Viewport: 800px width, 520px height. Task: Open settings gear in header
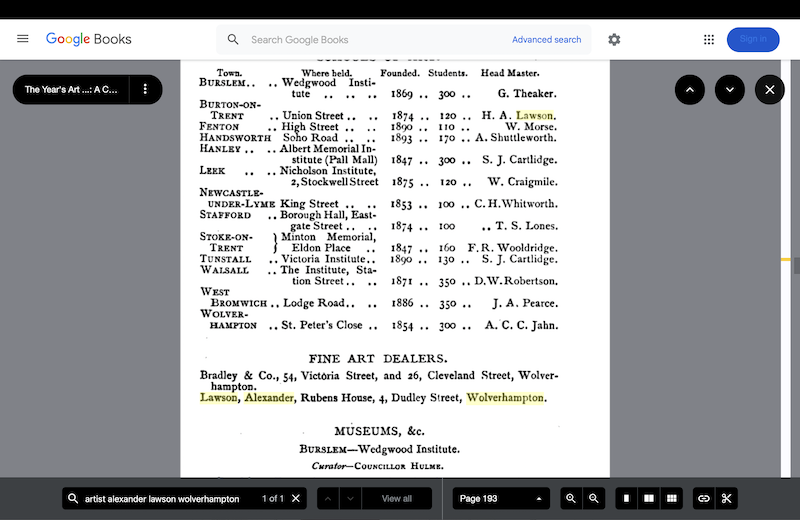(614, 39)
